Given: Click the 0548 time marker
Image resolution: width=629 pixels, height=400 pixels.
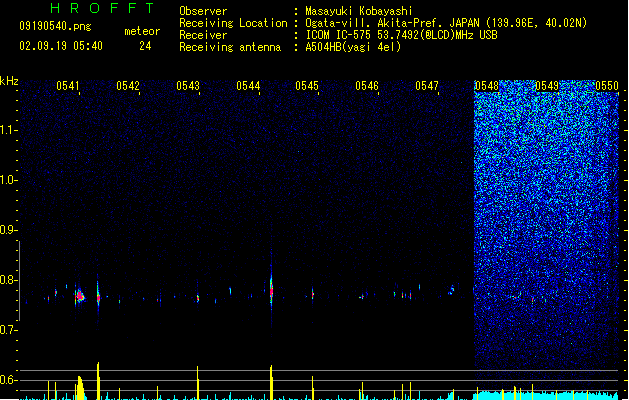Looking at the screenshot, I should (487, 86).
